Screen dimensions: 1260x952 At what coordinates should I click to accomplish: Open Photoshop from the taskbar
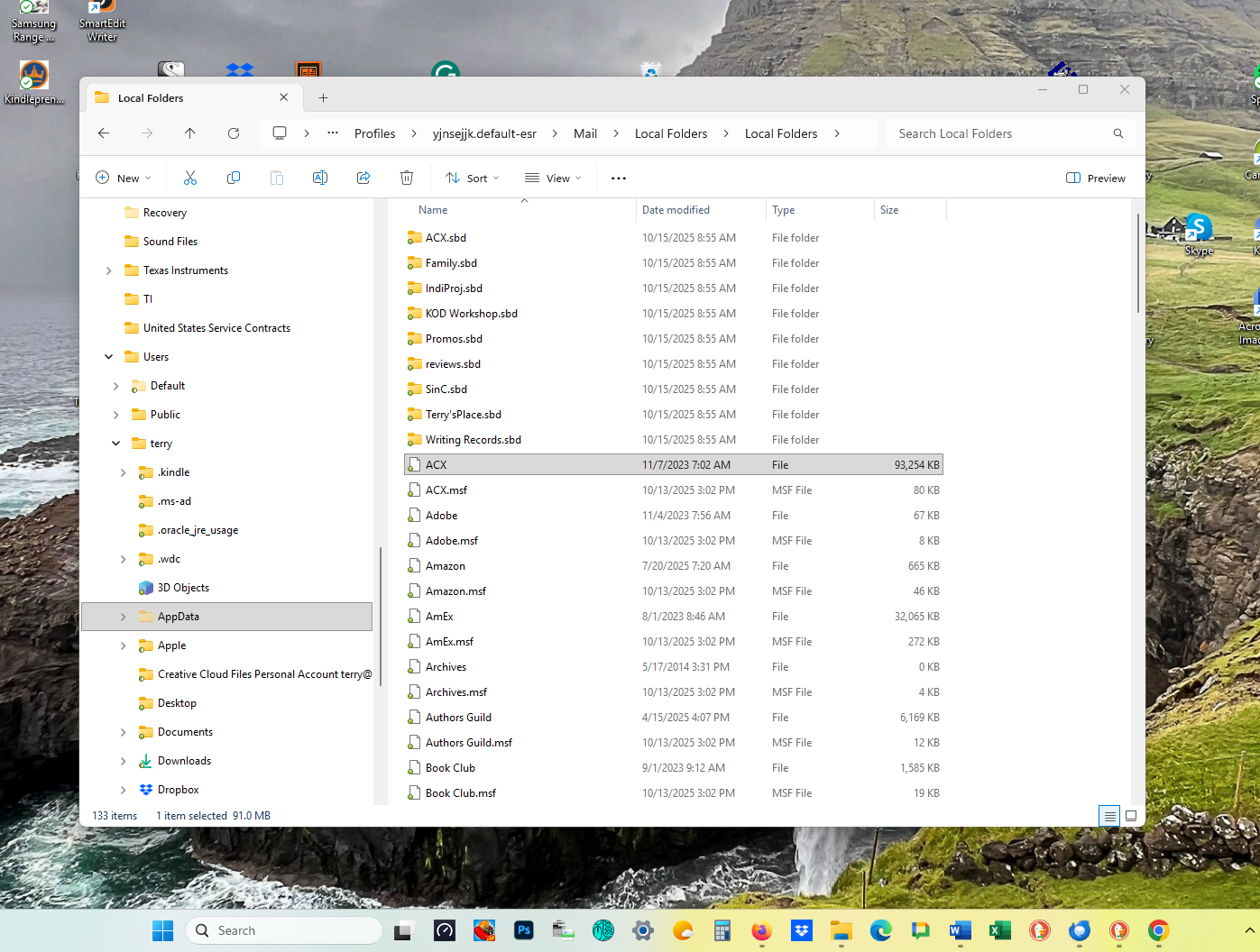(524, 930)
